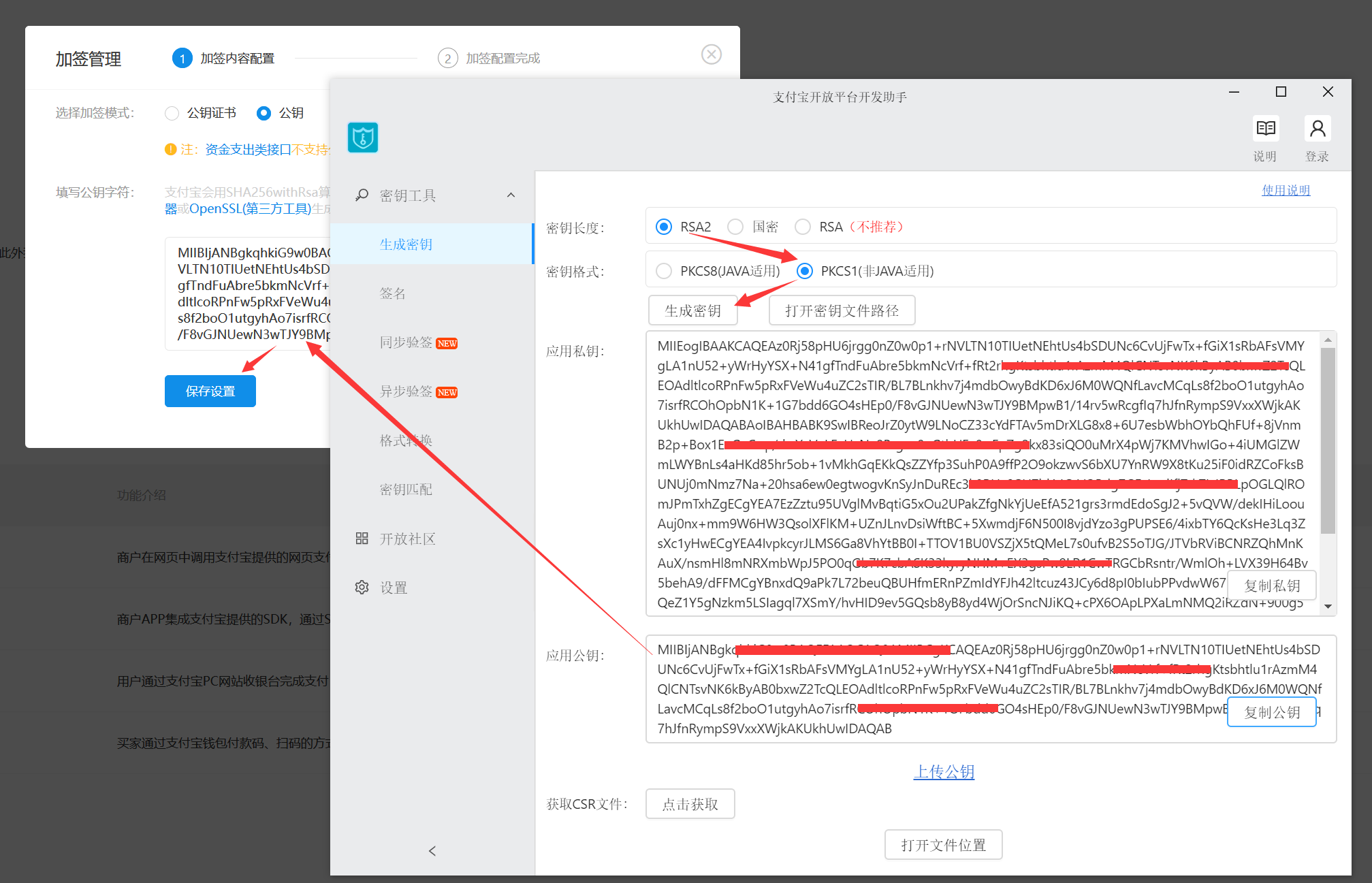Click 点击获取 to get CSR file
The width and height of the screenshot is (1372, 883).
690,803
